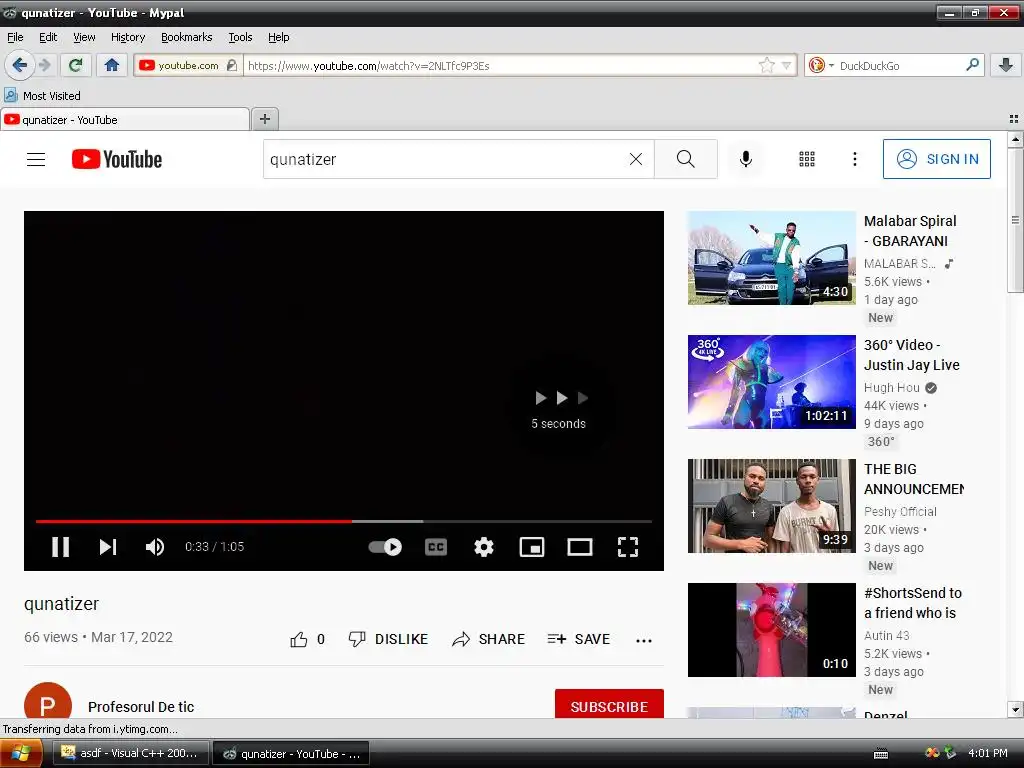1024x768 pixels.
Task: Pause the video playback
Action: click(60, 547)
